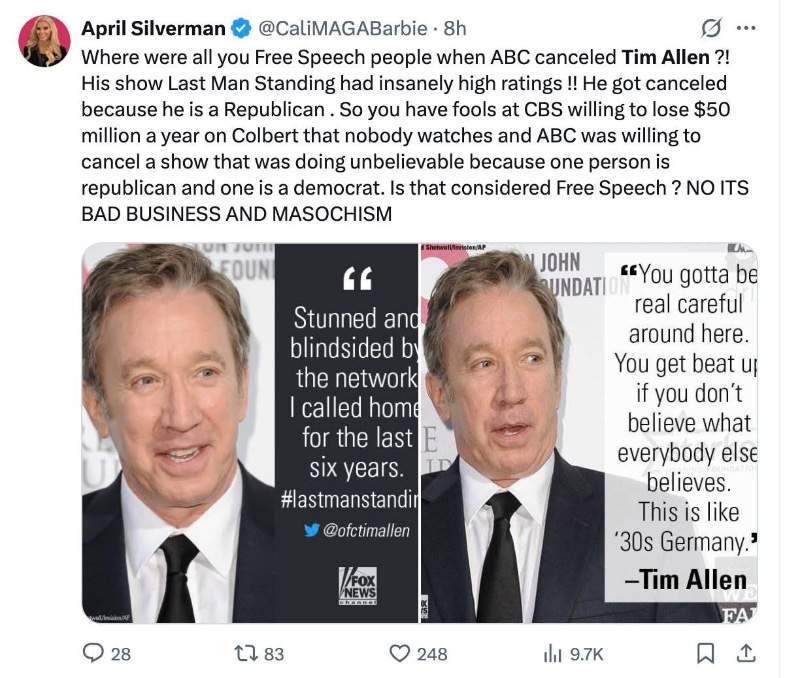The height and width of the screenshot is (678, 800).
Task: Click the repost arrows icon
Action: pos(245,654)
